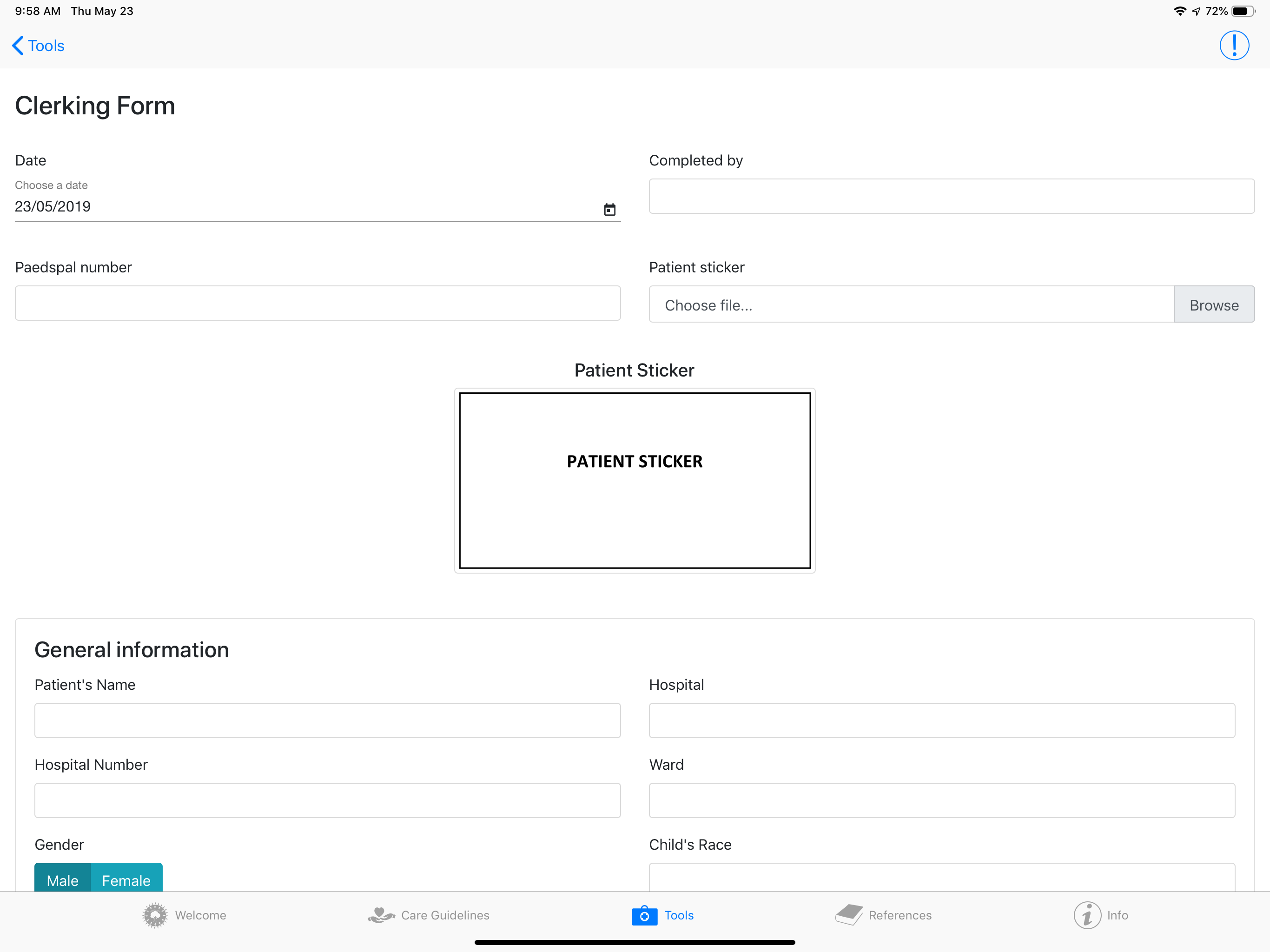Image resolution: width=1270 pixels, height=952 pixels.
Task: Tap the Care Guidelines hand icon
Action: [x=381, y=915]
